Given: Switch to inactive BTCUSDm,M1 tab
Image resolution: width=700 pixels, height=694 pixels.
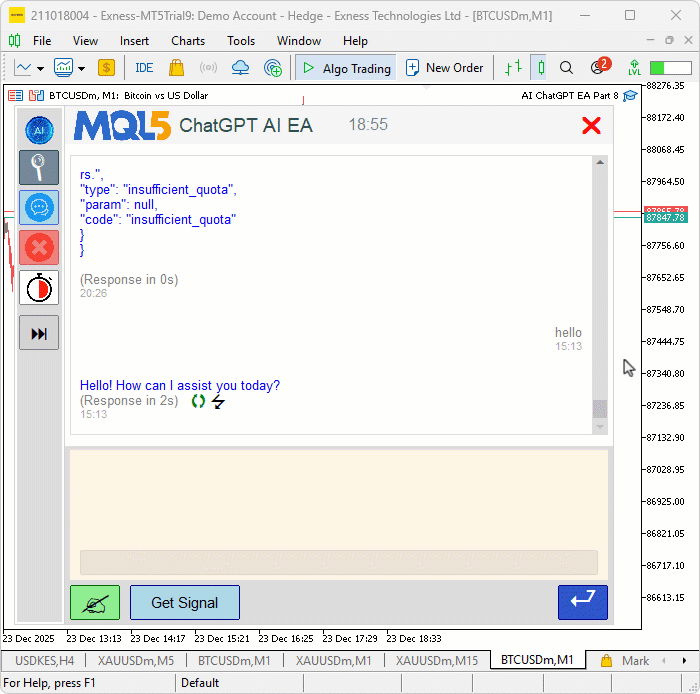Looking at the screenshot, I should (x=234, y=661).
